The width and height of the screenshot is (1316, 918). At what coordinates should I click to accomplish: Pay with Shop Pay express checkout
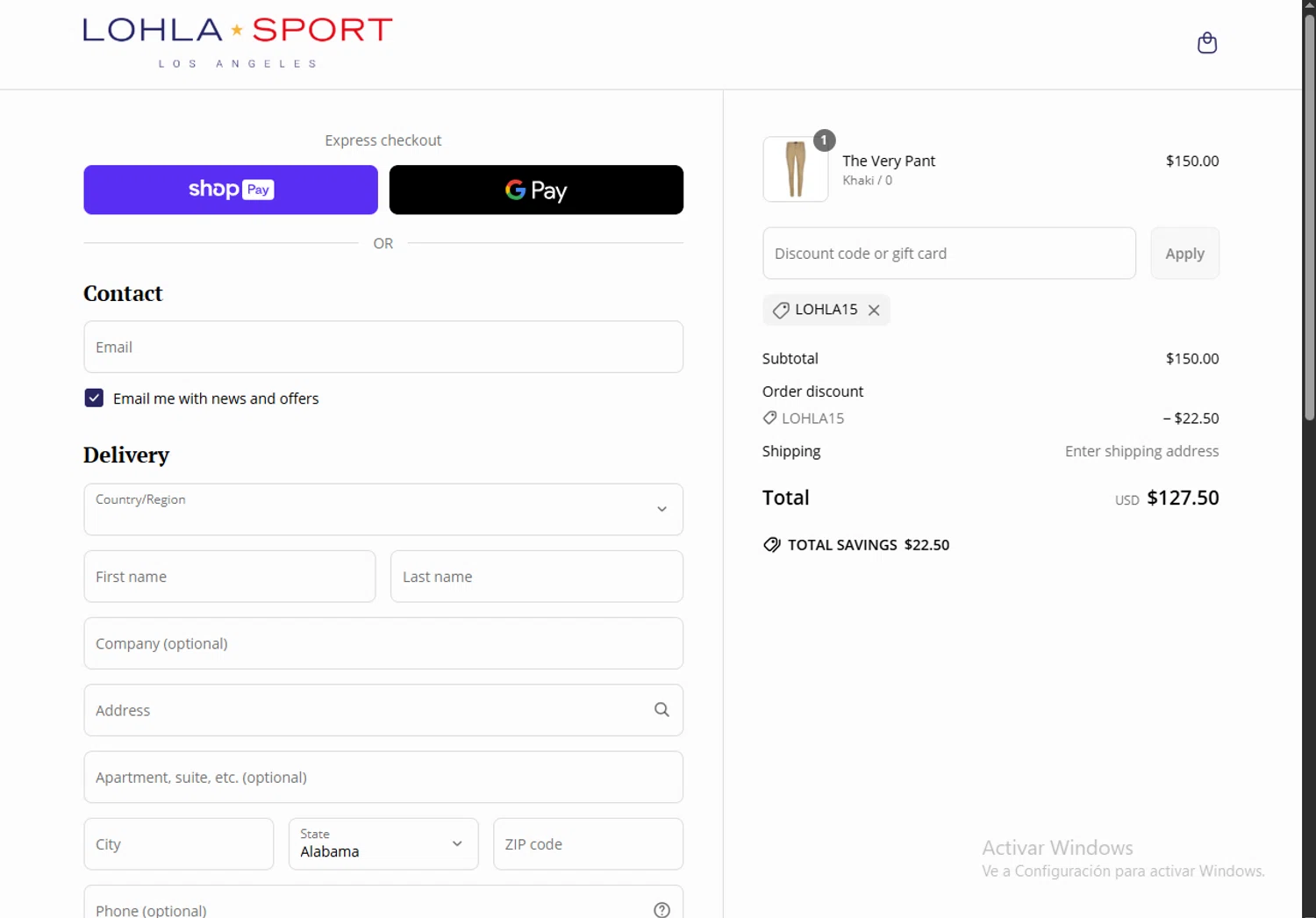(x=231, y=190)
